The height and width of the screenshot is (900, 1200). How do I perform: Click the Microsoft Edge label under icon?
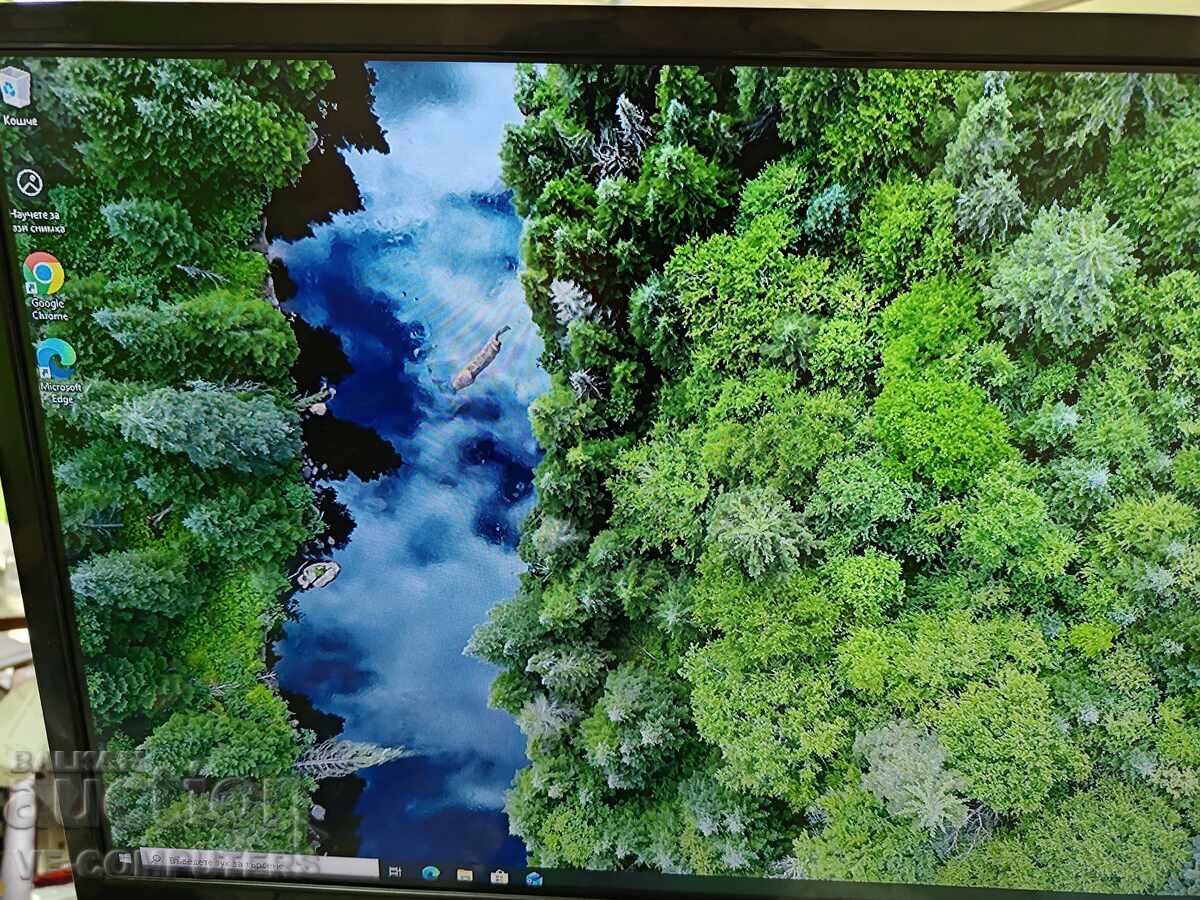61,392
